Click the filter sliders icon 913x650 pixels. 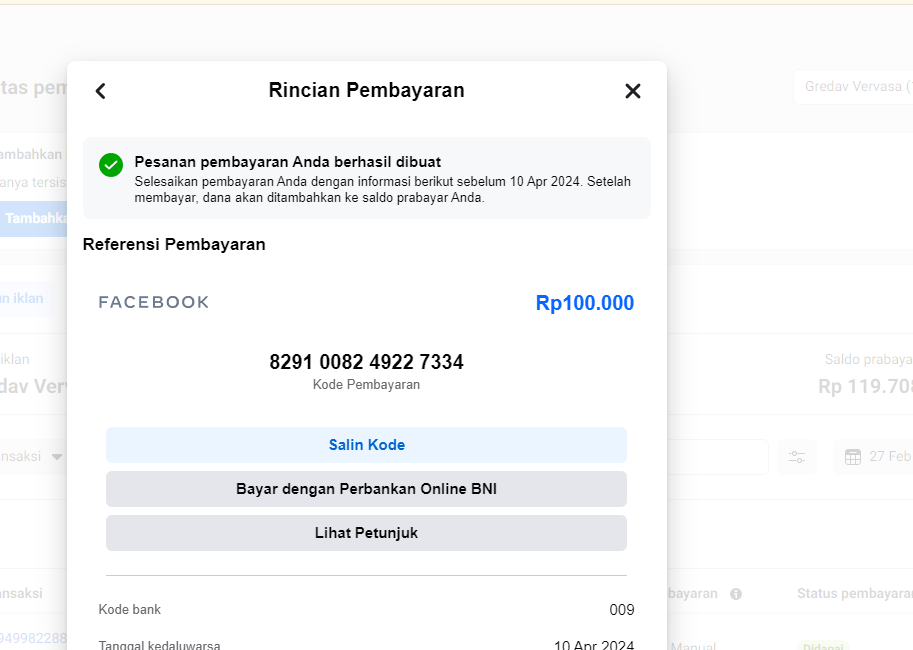[797, 457]
